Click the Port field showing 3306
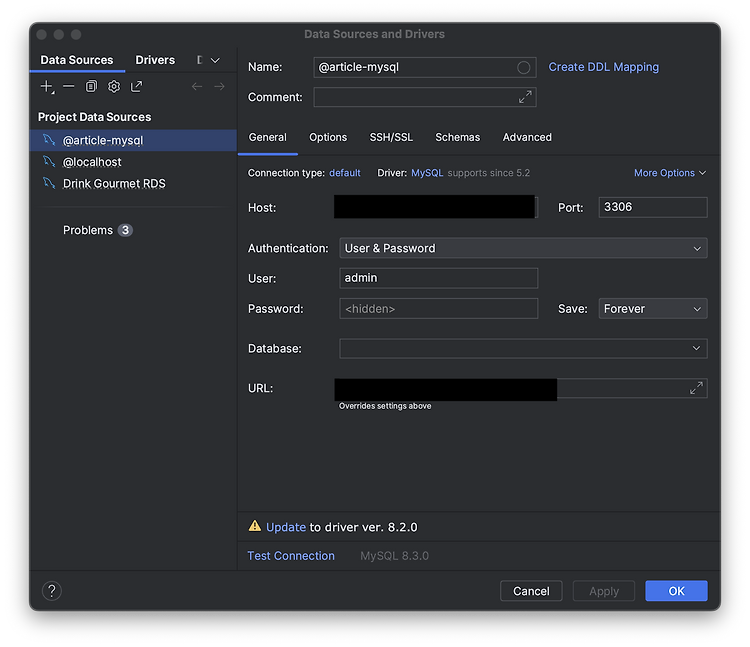Screen dimensions: 750x647 (653, 207)
